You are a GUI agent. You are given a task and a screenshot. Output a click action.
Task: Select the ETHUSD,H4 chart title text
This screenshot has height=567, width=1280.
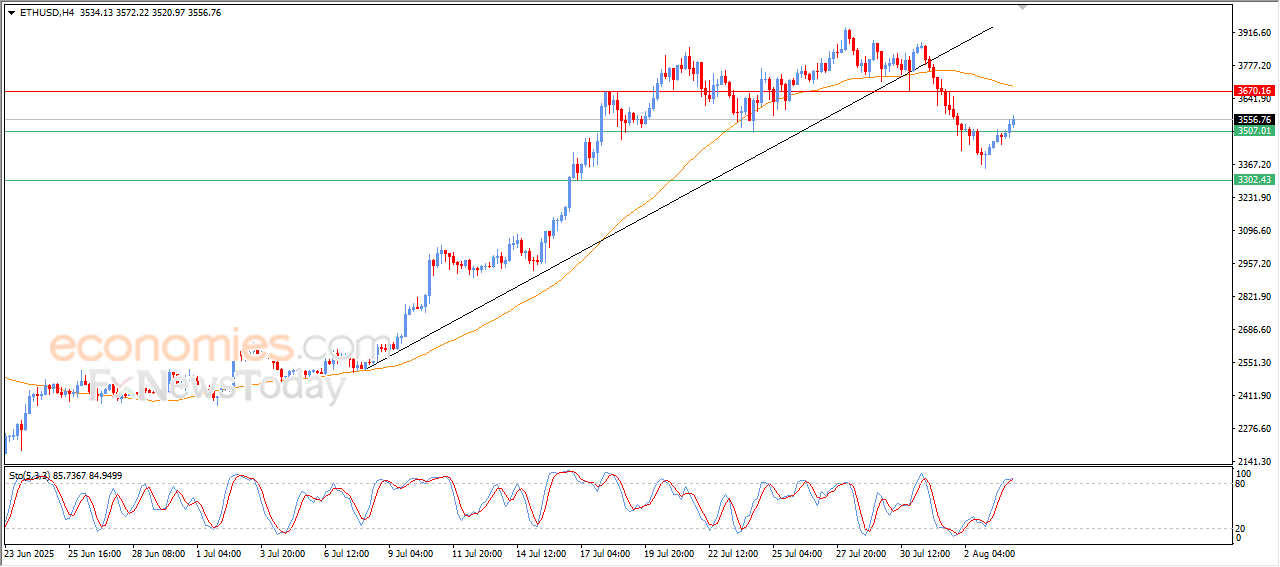coord(47,13)
